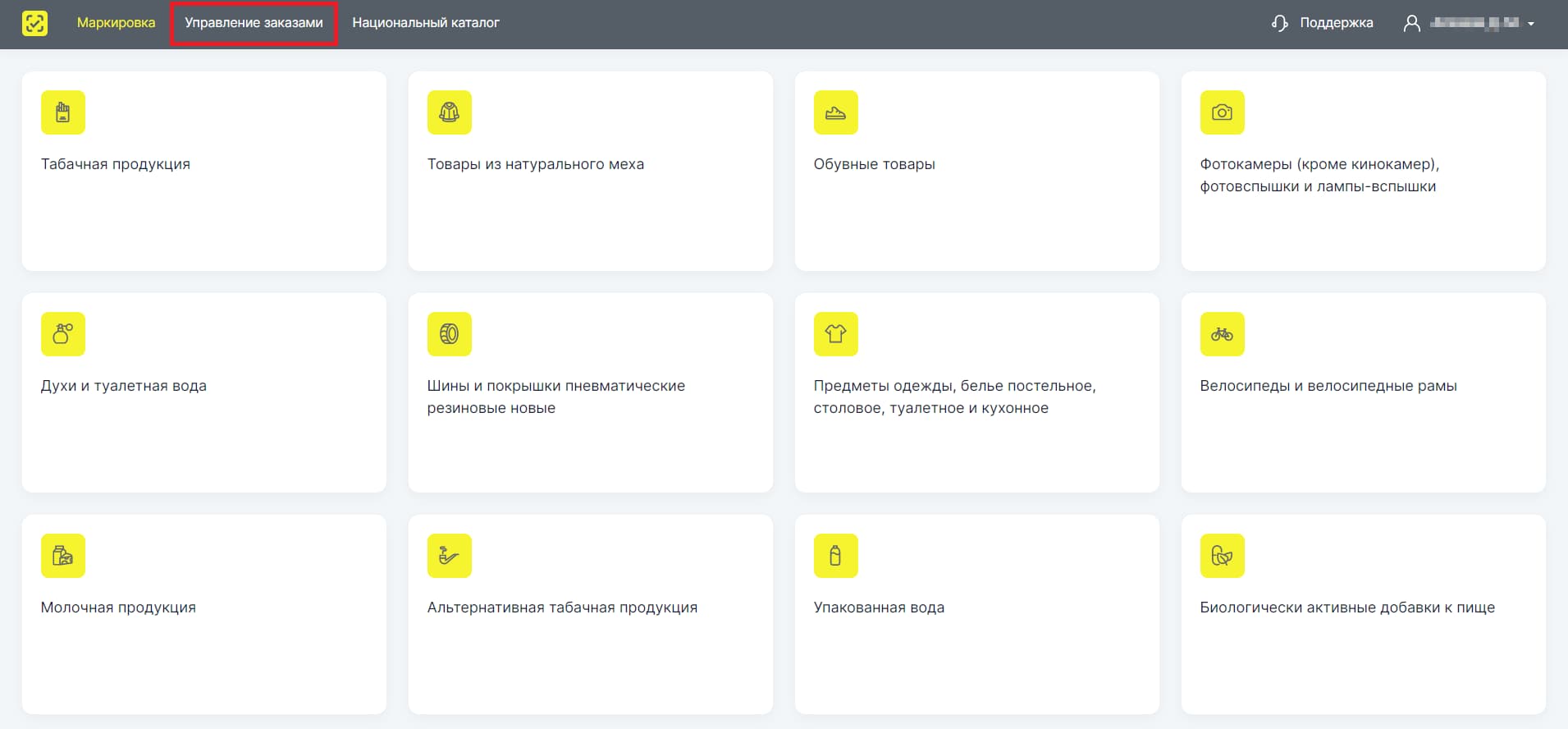Viewport: 1568px width, 729px height.
Task: Open Национальный каталог tab
Action: click(426, 23)
